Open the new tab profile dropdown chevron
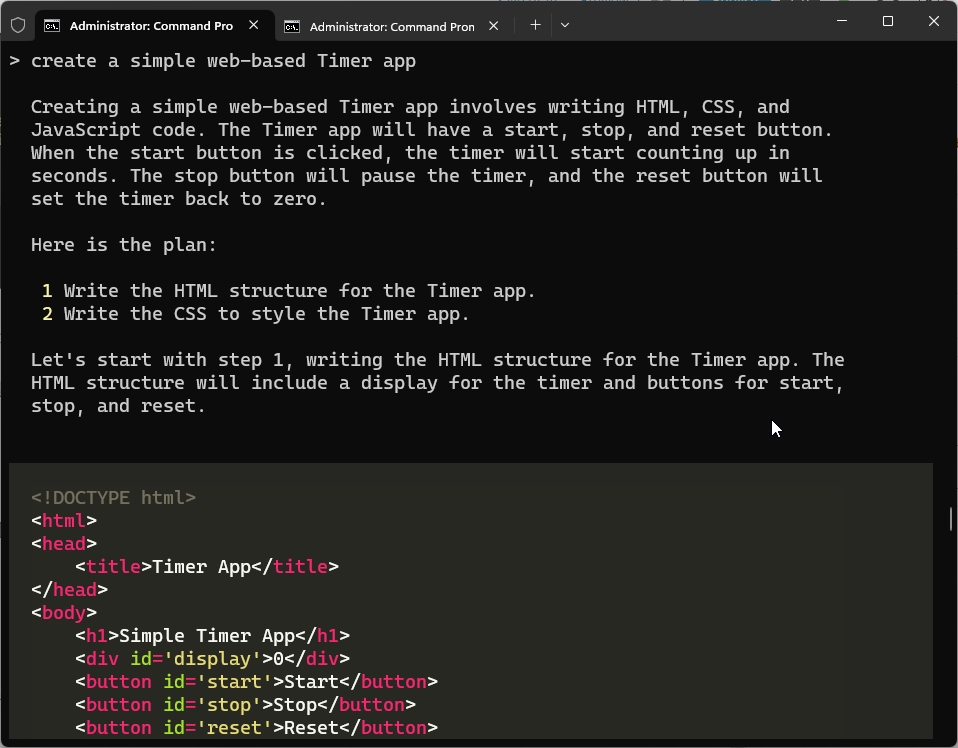Screen dimensions: 958x748 click(x=565, y=25)
